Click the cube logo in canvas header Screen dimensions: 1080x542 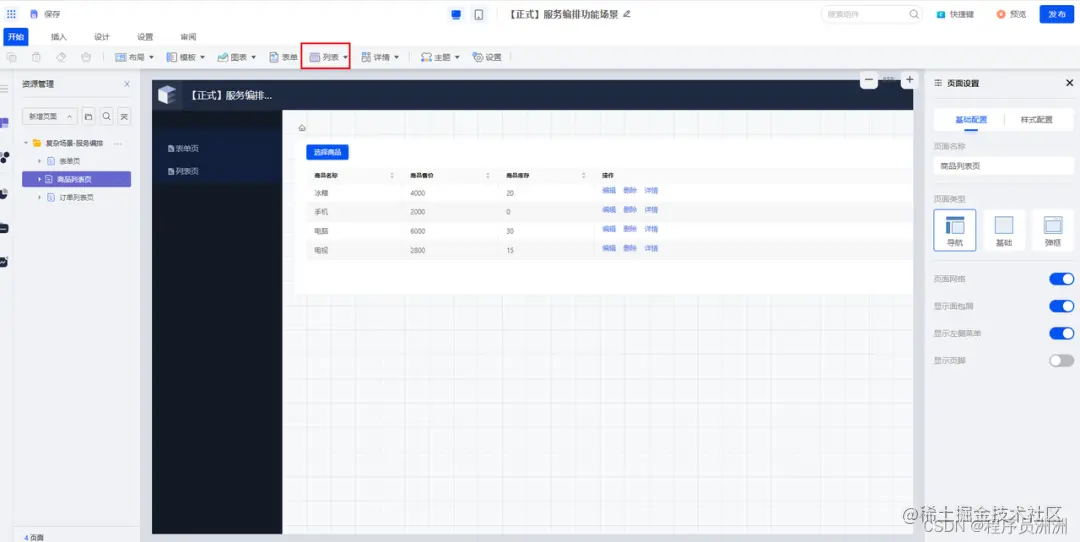point(167,95)
